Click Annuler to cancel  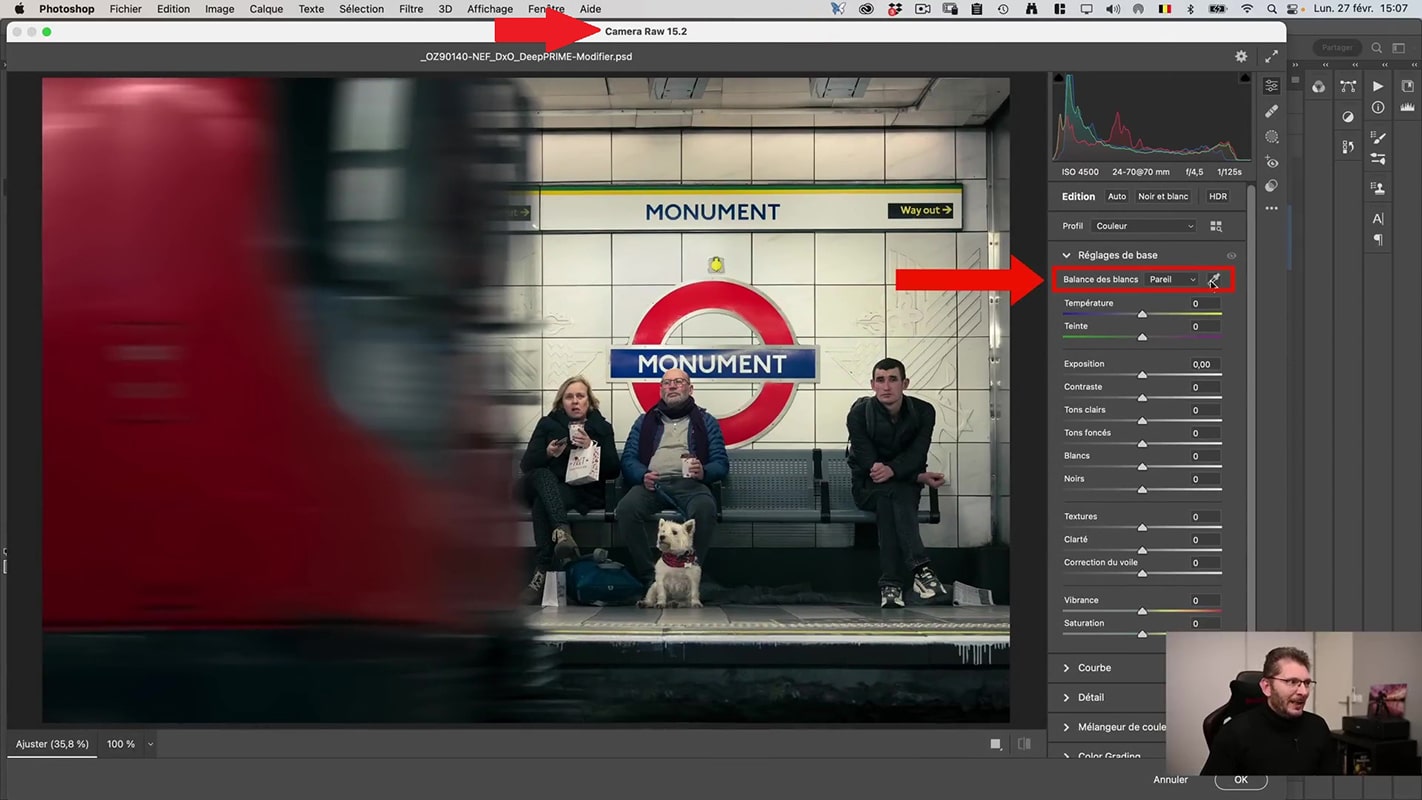[1171, 780]
